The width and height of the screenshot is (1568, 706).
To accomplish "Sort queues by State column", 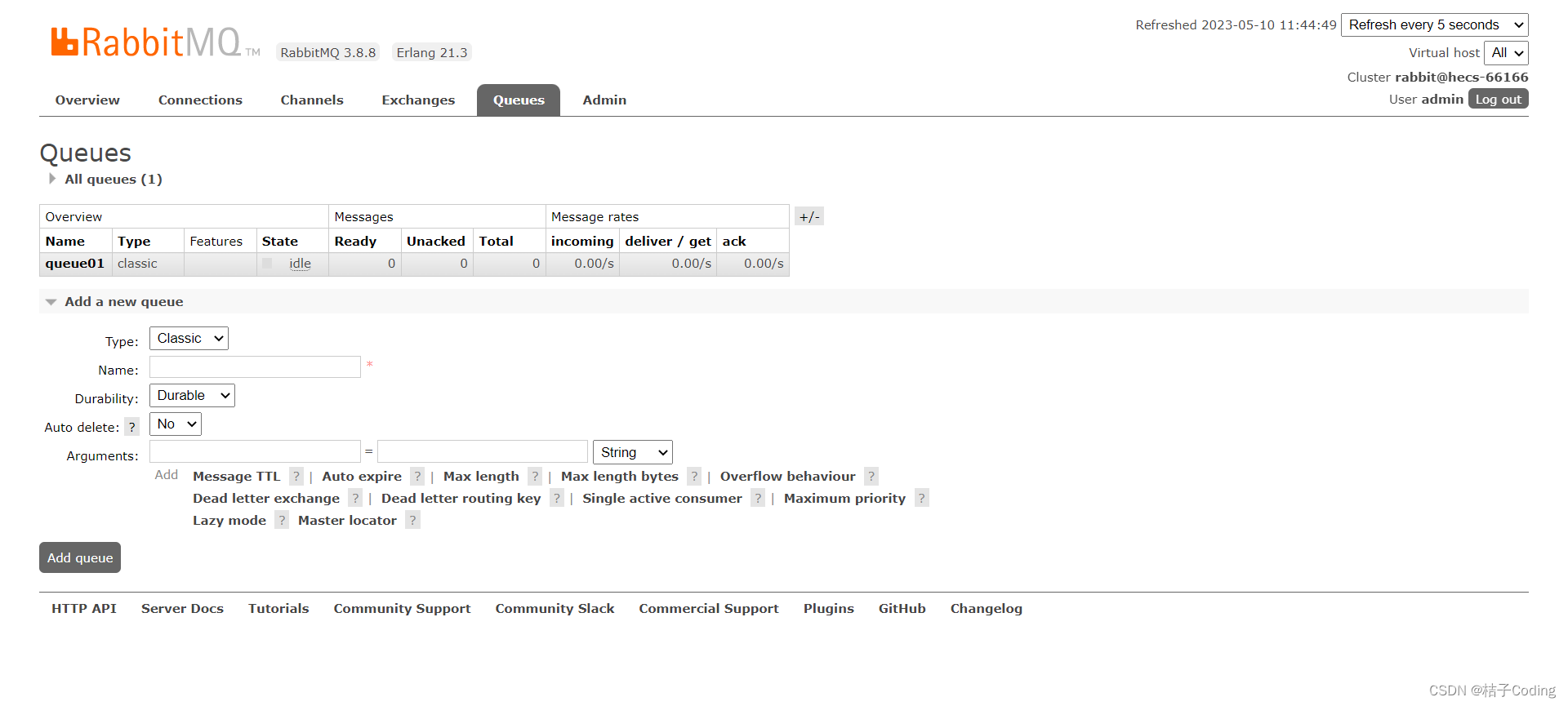I will click(x=280, y=242).
